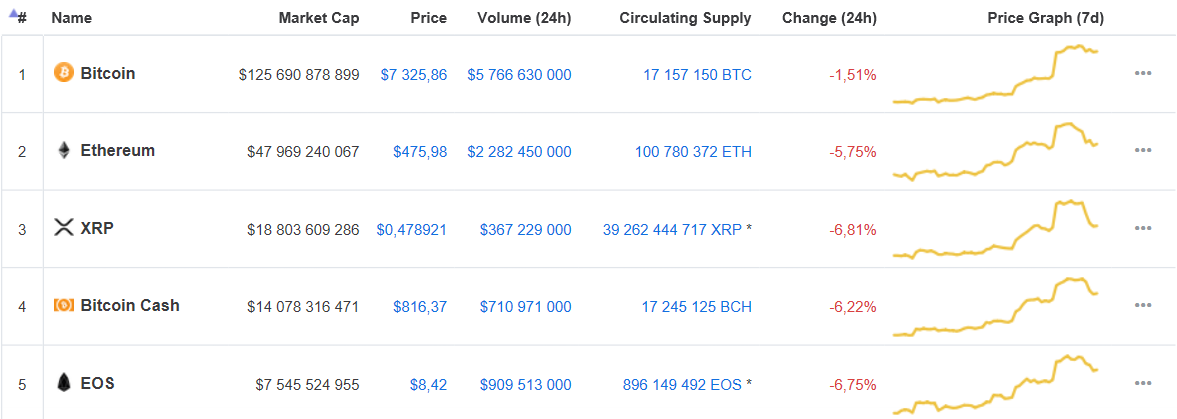Open the three-dot menu for Ethereum
1177x419 pixels.
(1142, 150)
